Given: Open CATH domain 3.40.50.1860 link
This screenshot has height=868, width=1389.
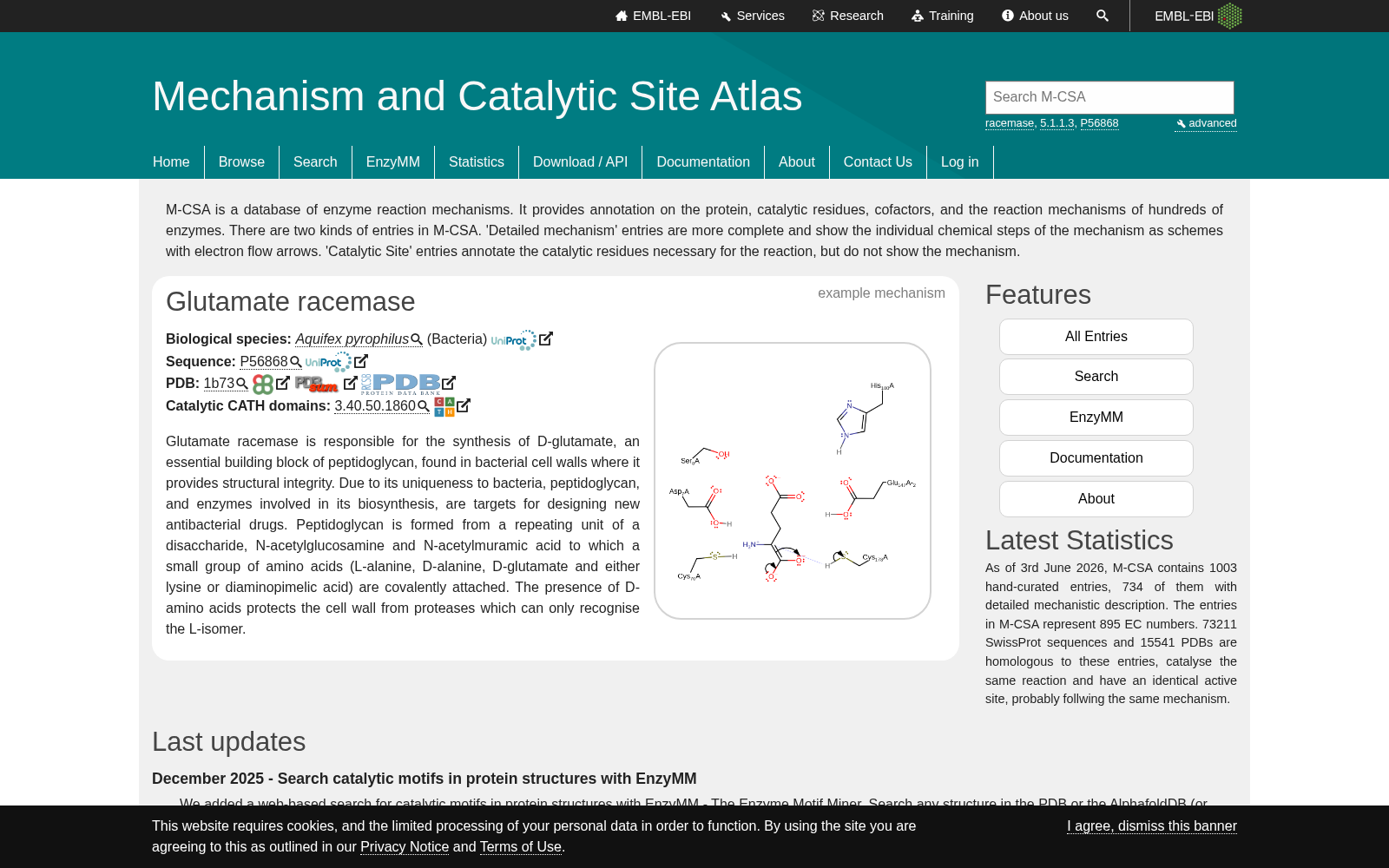Looking at the screenshot, I should [382, 406].
